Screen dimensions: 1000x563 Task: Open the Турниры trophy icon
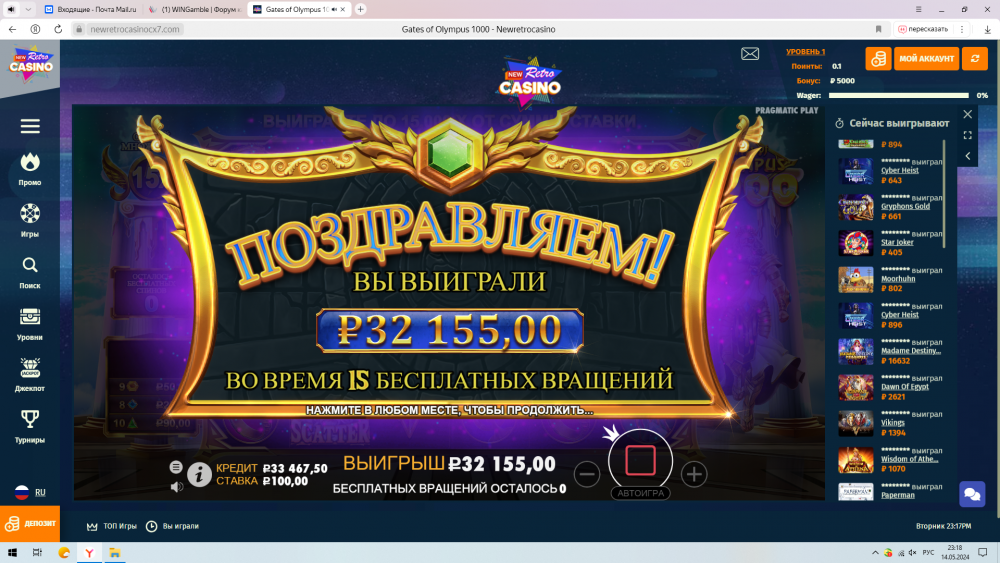click(30, 419)
